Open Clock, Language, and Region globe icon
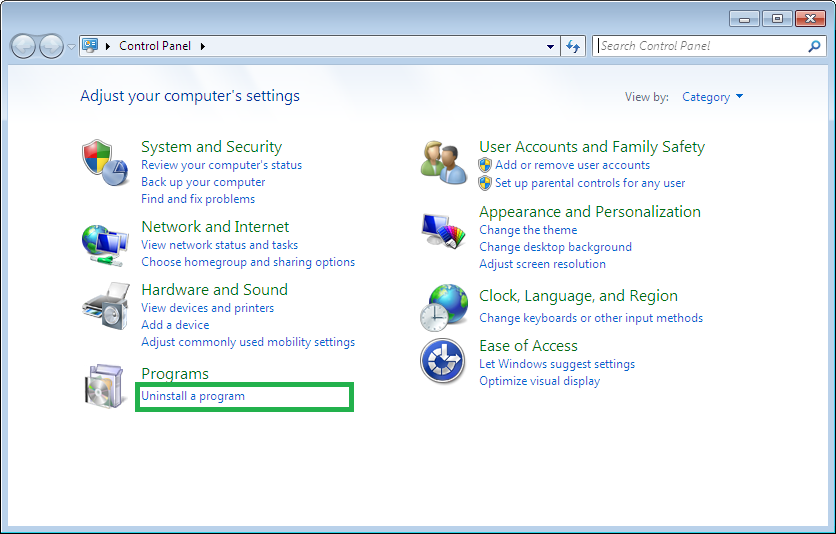The width and height of the screenshot is (836, 534). [x=444, y=308]
